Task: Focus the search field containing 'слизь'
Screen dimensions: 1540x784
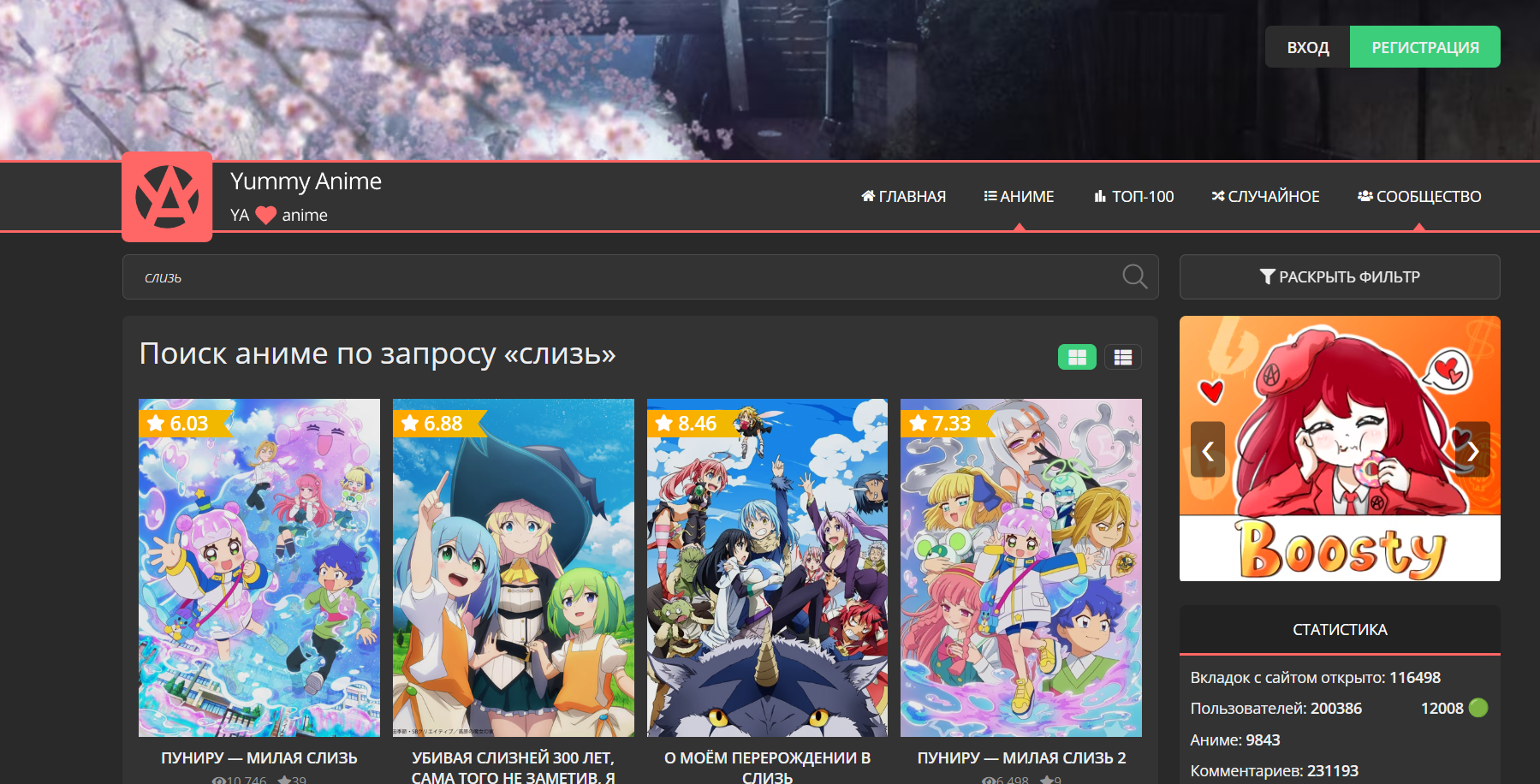Action: tap(640, 276)
